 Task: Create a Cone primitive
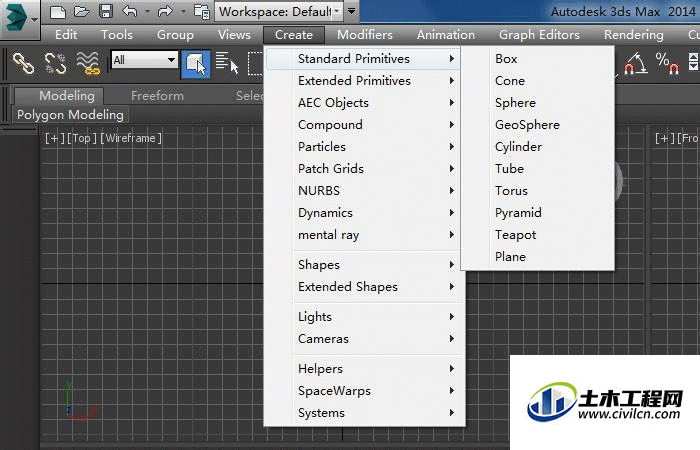coord(538,81)
